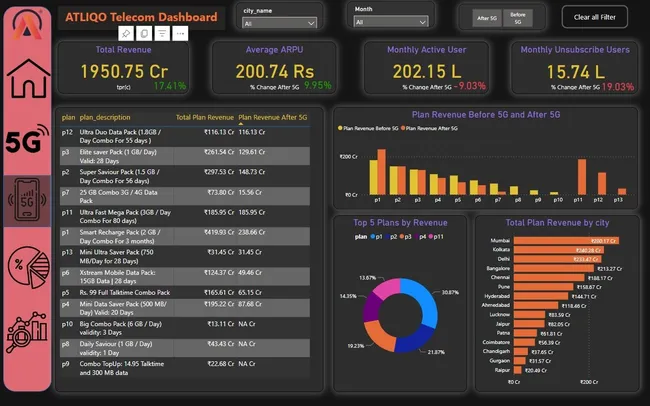Select the Hyderabad bar in city chart
Viewport: 650px width, 406px height.
click(x=541, y=296)
